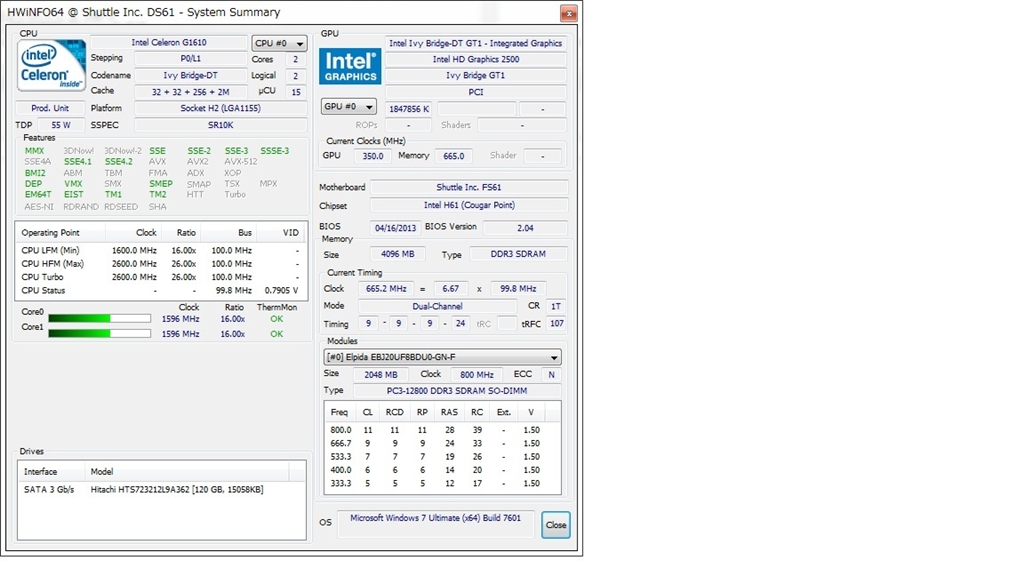Select the CPU Status row

pos(161,291)
